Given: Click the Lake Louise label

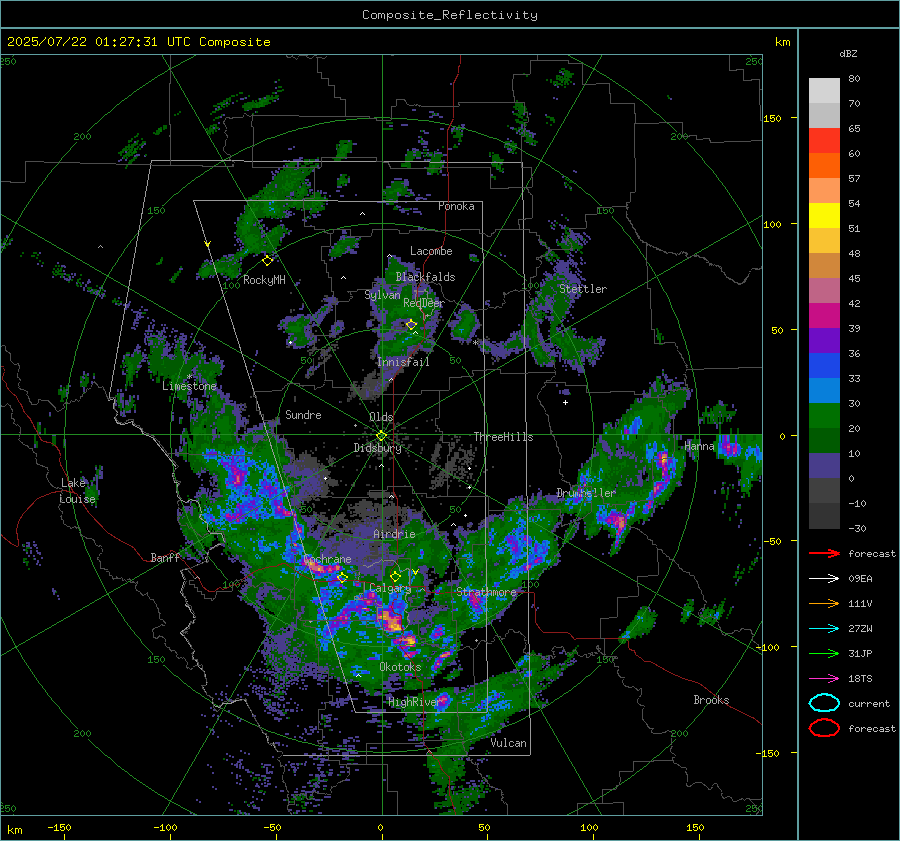Looking at the screenshot, I should click(x=78, y=491).
